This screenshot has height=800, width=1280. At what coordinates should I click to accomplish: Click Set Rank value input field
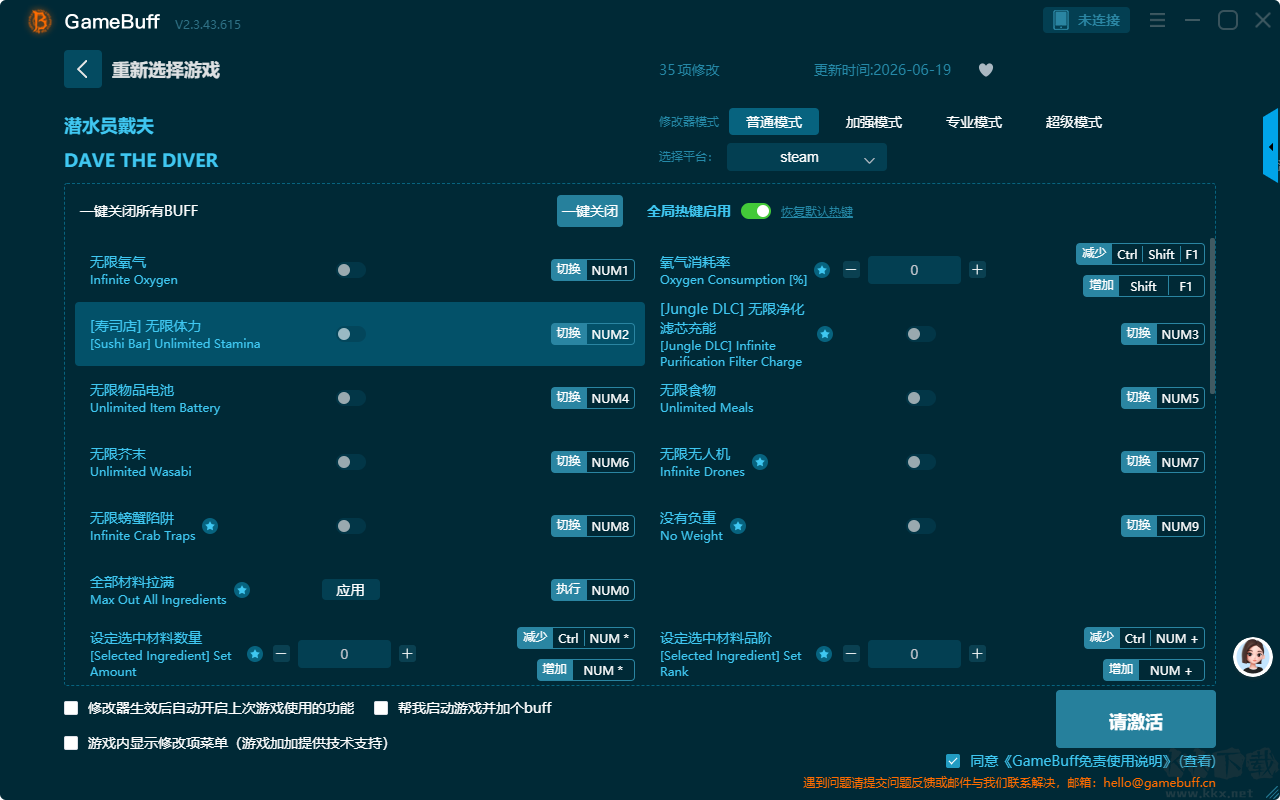(x=914, y=654)
